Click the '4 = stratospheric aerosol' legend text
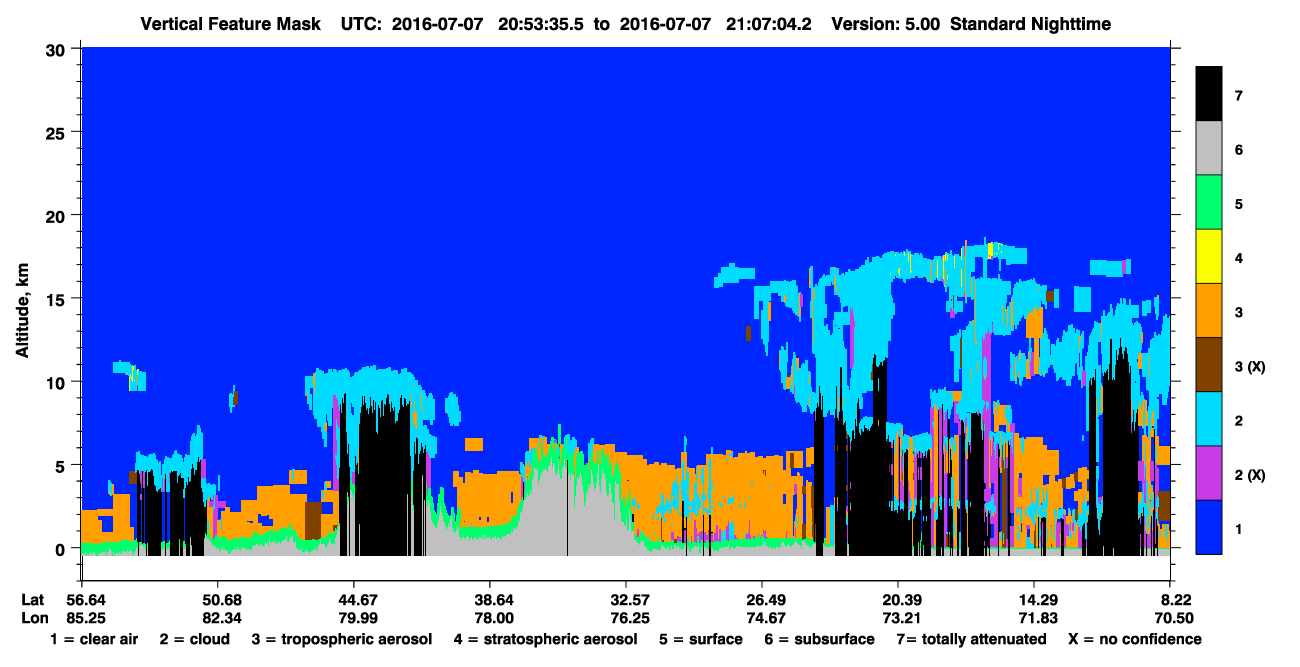This screenshot has height=667, width=1300. (x=545, y=639)
